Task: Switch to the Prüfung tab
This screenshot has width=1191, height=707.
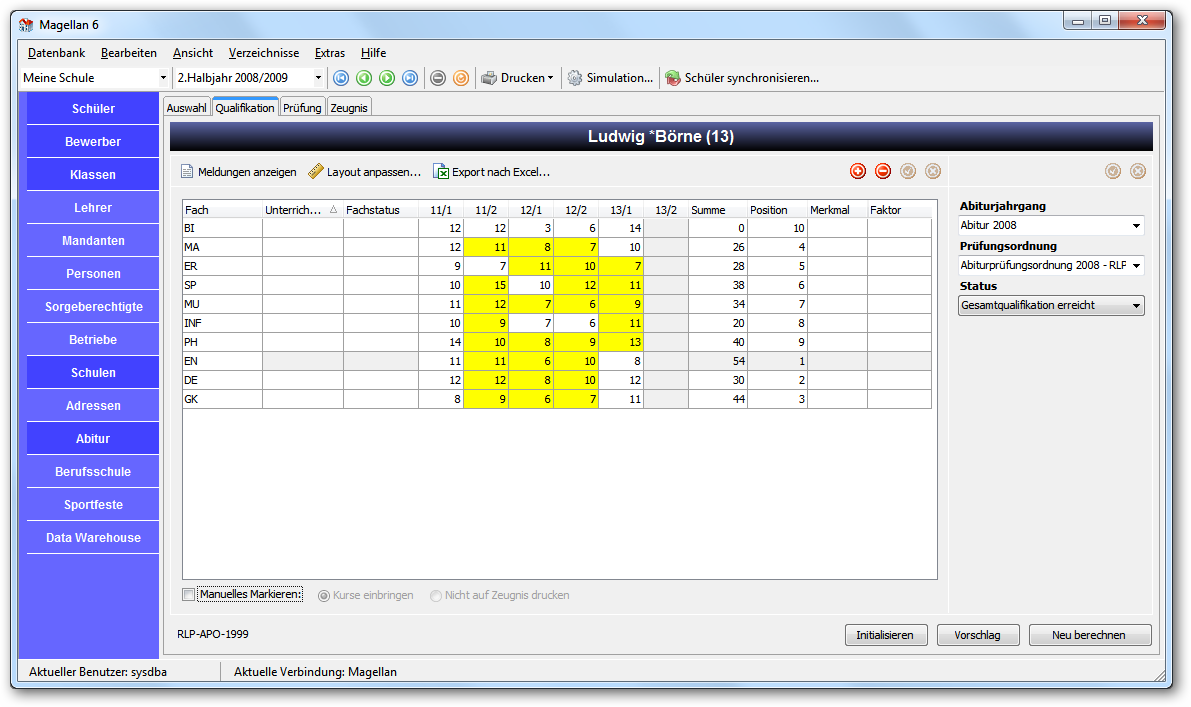Action: 302,108
